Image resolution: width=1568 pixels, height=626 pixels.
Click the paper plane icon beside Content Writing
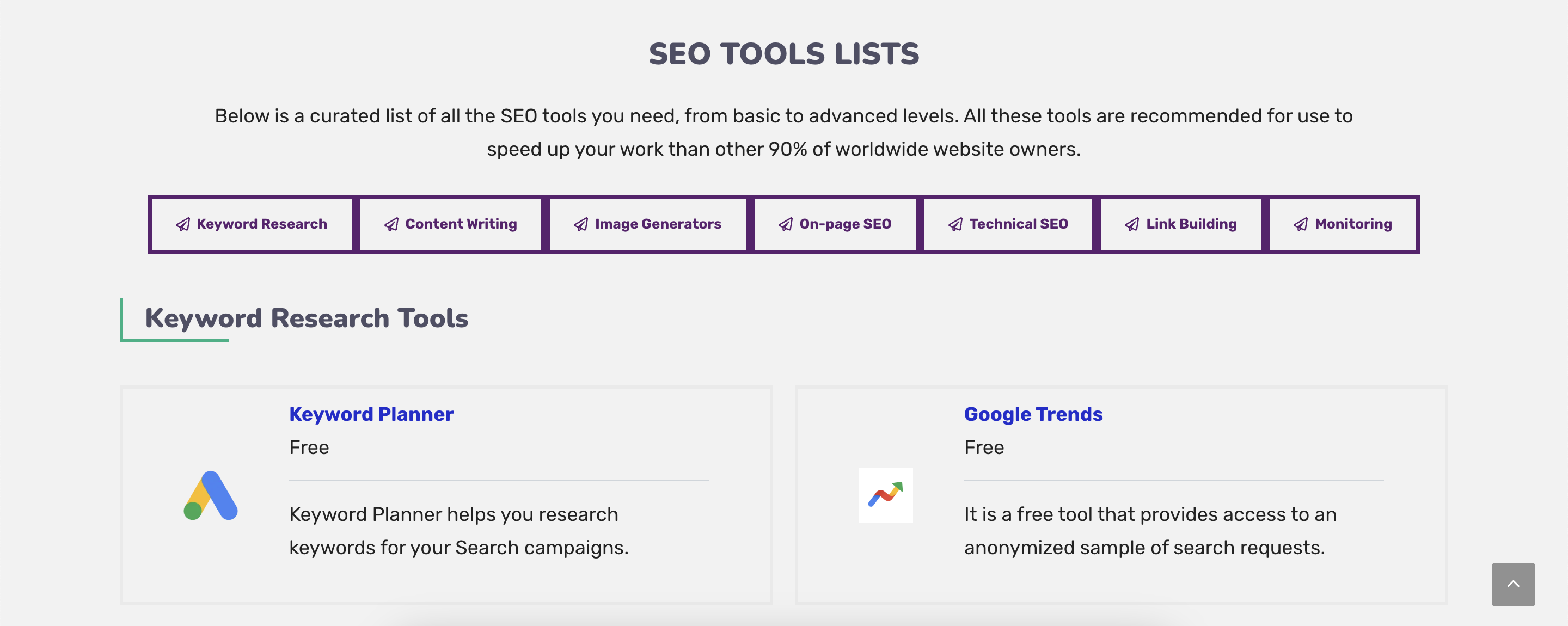coord(391,224)
